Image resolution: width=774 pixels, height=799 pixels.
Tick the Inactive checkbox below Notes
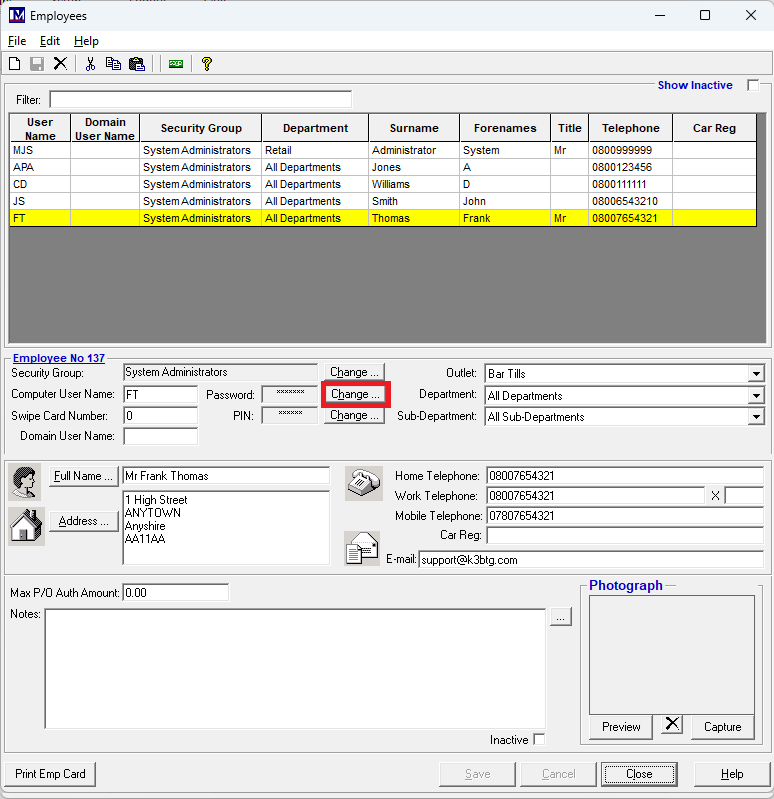pyautogui.click(x=540, y=740)
